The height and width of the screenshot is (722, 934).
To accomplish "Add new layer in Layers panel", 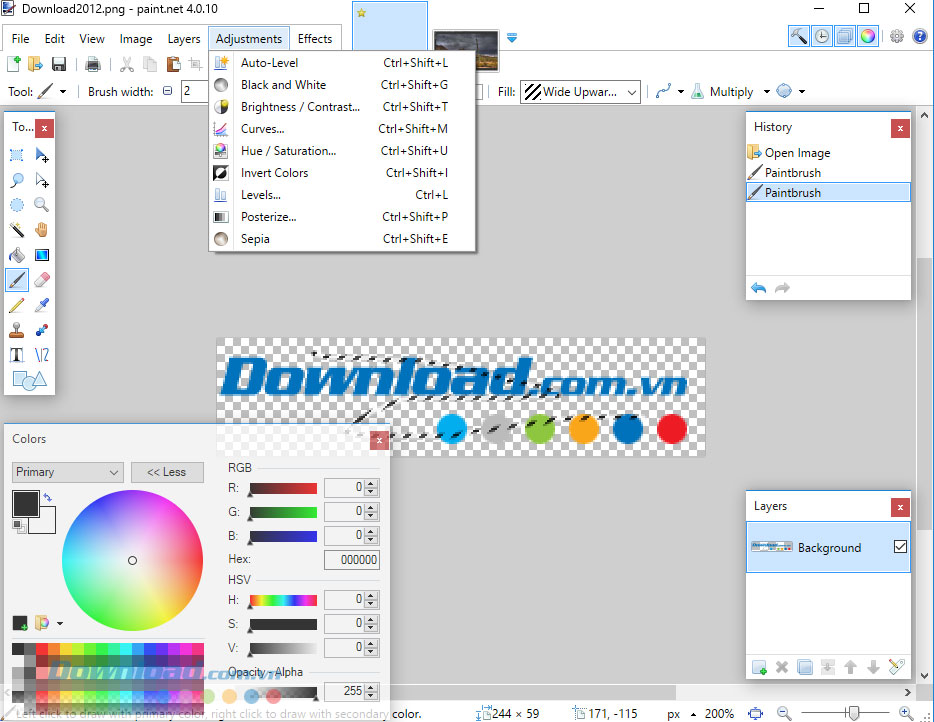I will click(759, 667).
